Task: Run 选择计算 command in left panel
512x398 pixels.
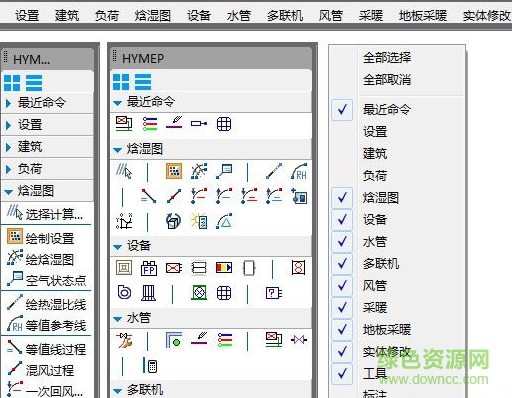Action: click(x=45, y=213)
